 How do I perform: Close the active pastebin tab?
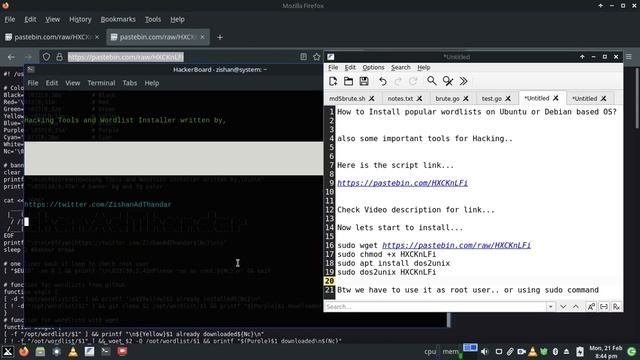point(202,37)
